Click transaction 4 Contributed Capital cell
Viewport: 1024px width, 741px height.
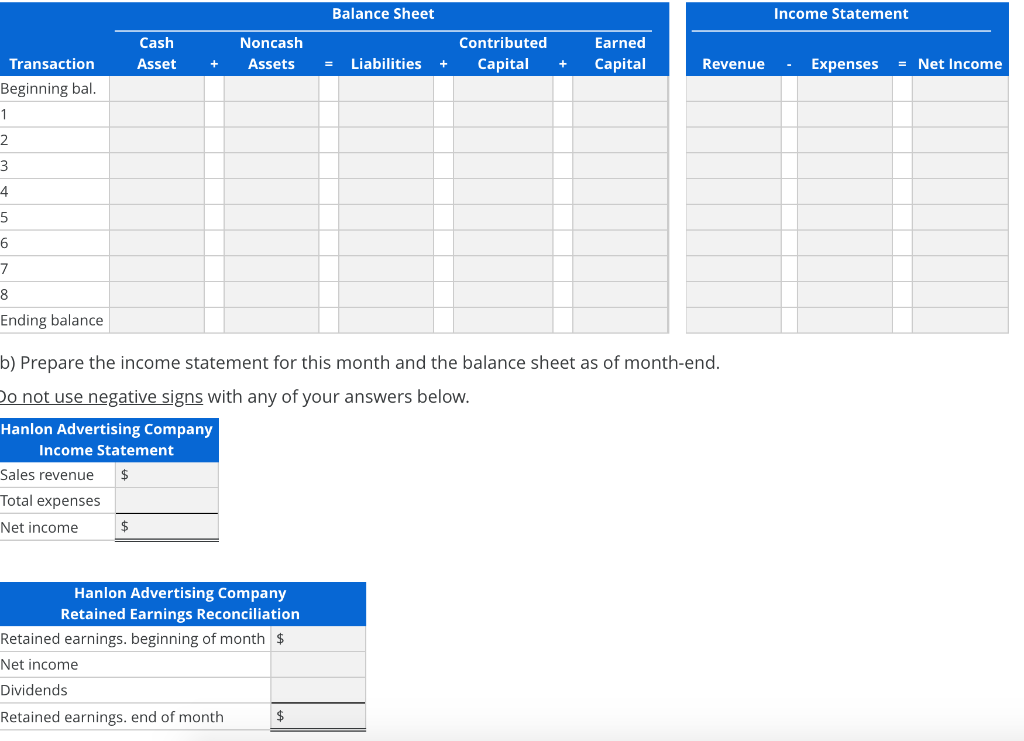pos(502,191)
